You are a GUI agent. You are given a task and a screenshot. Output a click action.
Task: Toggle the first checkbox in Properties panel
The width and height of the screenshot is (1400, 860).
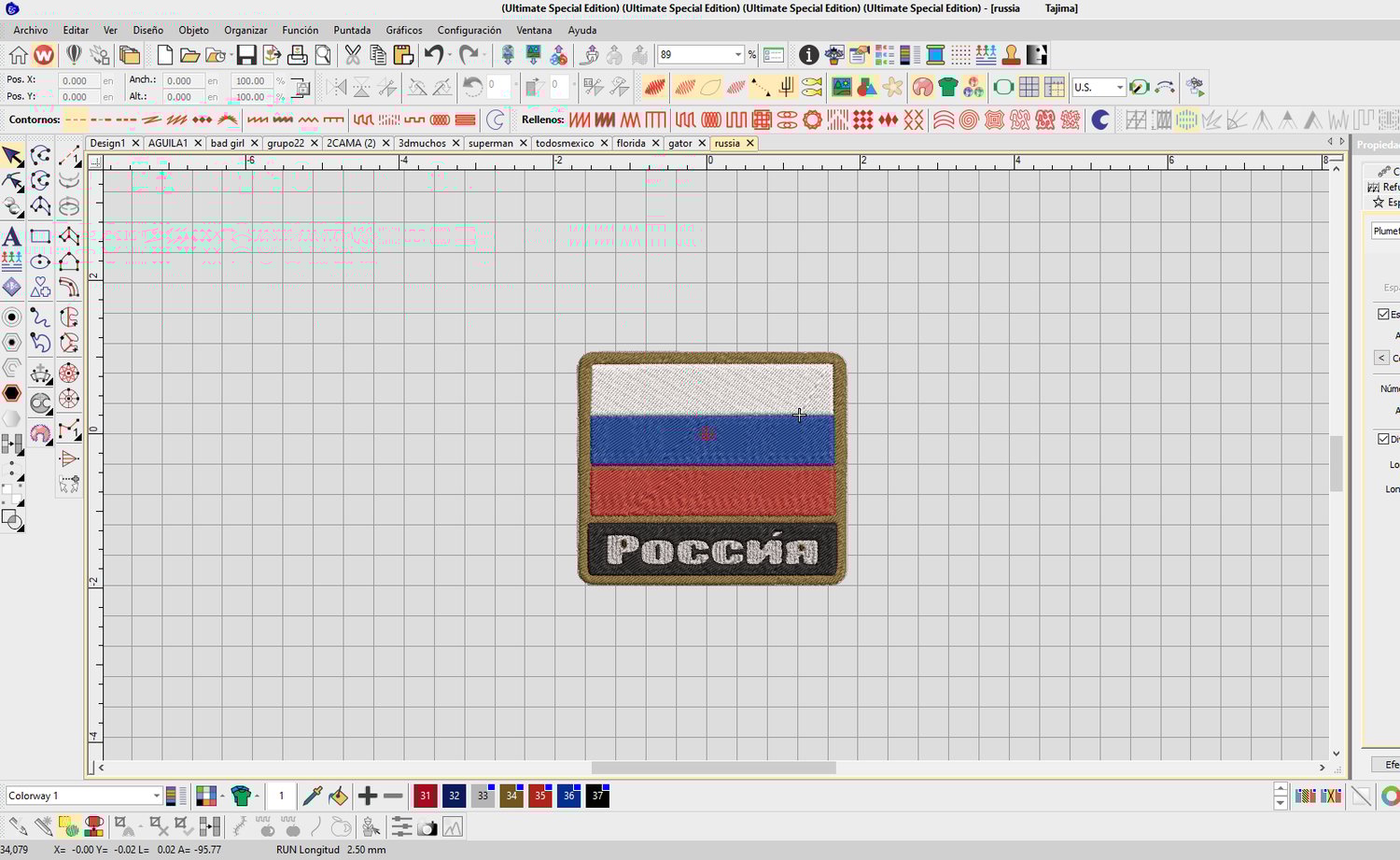[1384, 314]
